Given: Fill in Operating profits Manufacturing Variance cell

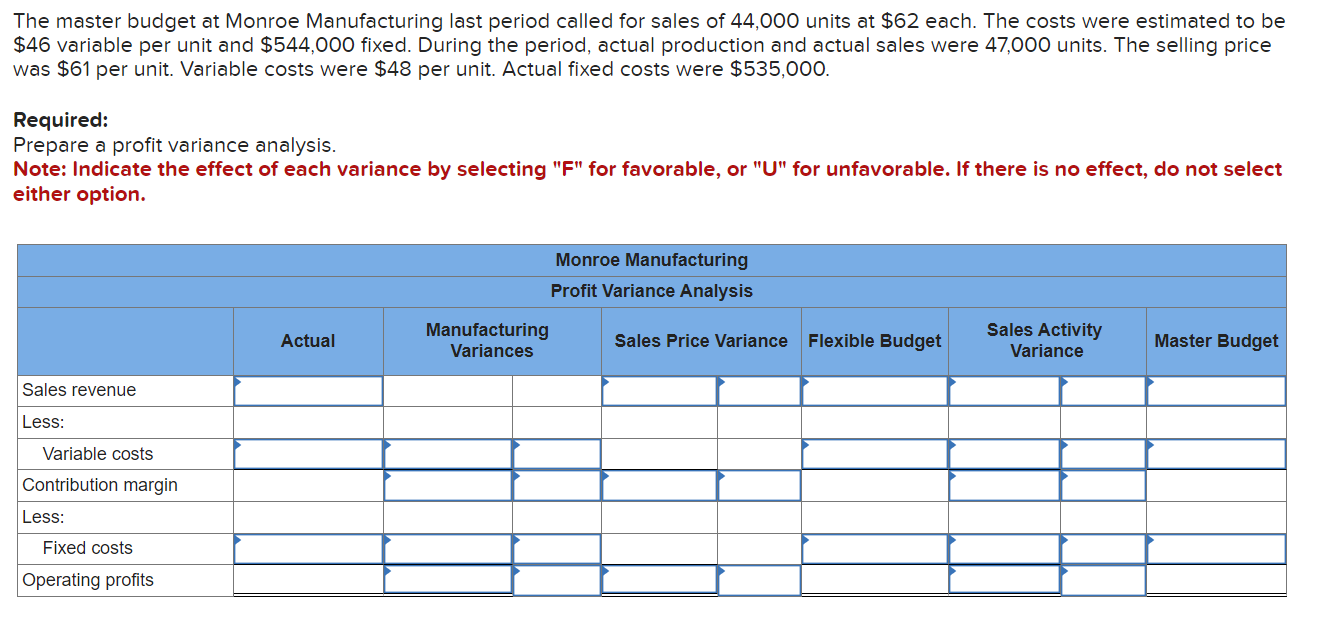Looking at the screenshot, I should [448, 580].
